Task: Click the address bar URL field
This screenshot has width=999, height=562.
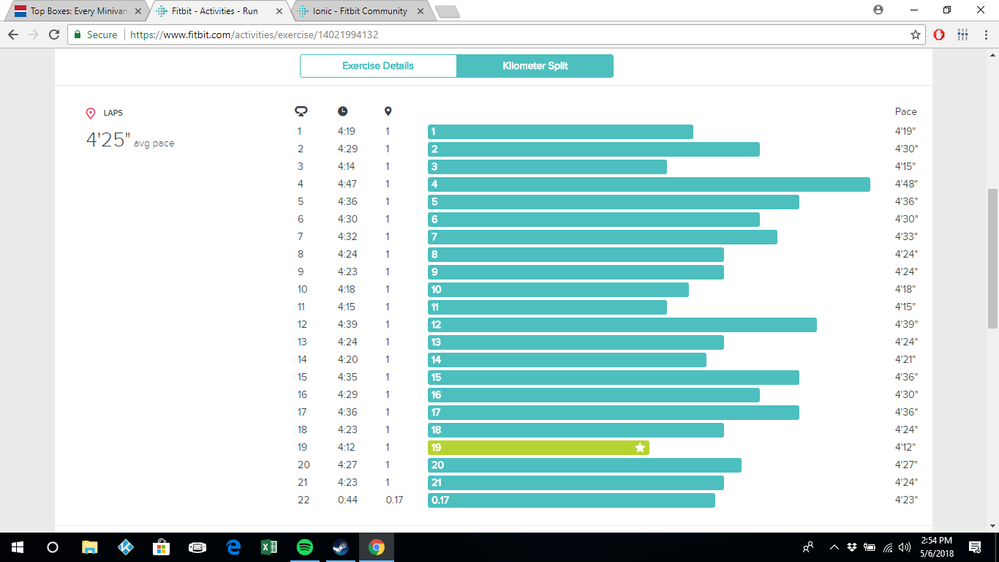Action: pos(500,34)
